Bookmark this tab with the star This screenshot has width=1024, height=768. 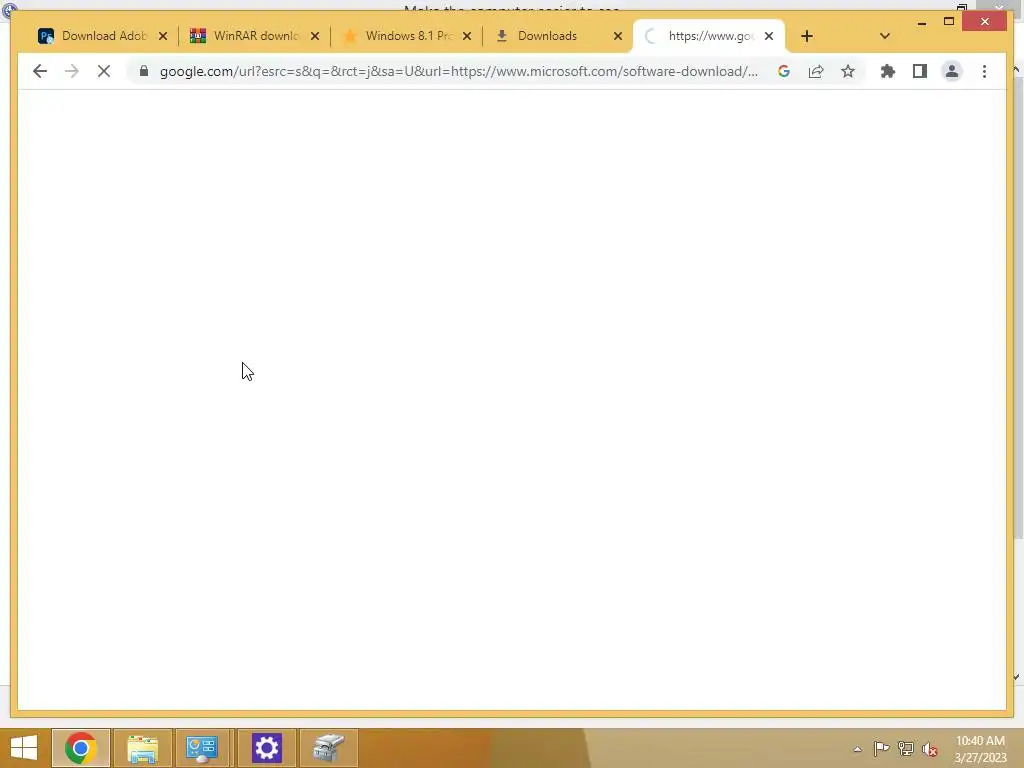click(848, 71)
